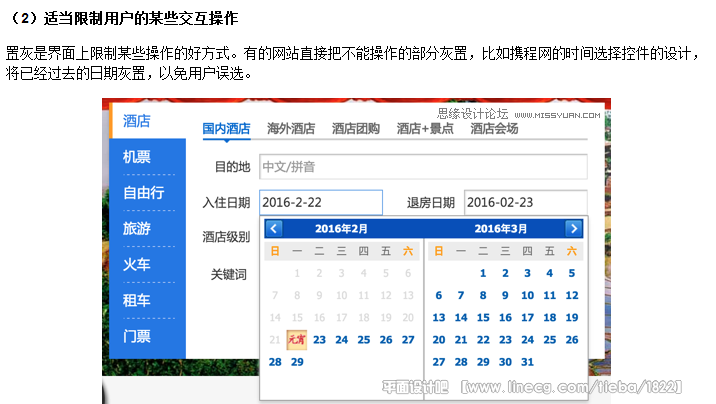716x404 pixels.
Task: Pick February 26 in the calendar
Action: pos(386,340)
